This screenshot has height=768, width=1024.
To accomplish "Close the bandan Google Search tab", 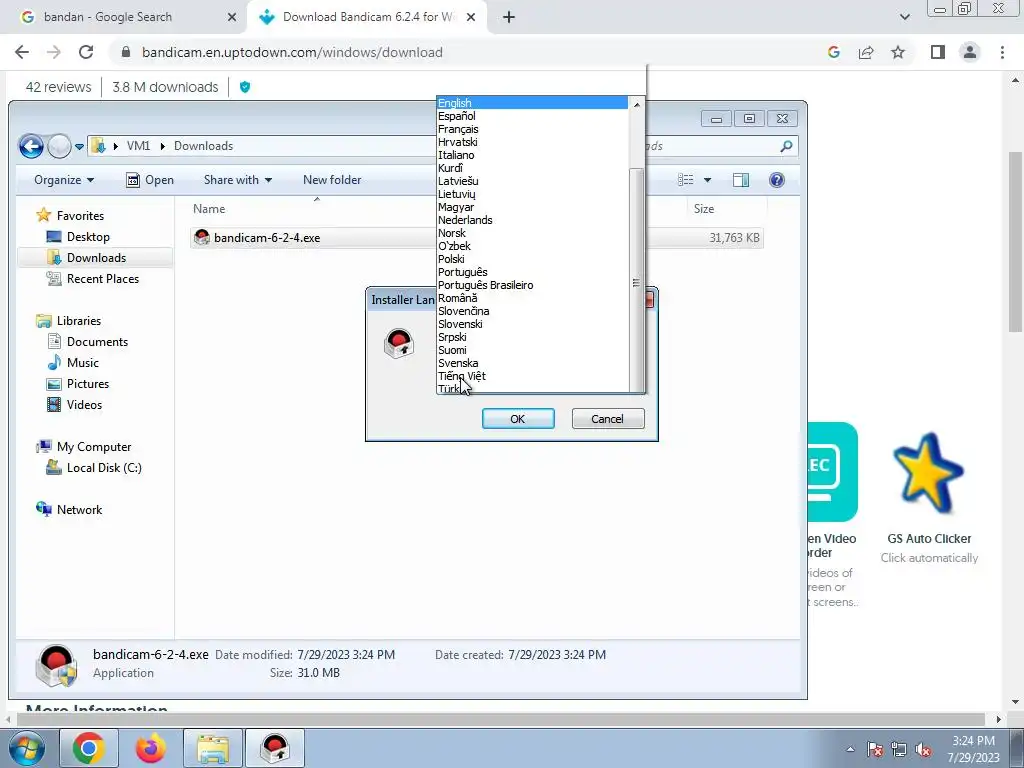I will (232, 17).
